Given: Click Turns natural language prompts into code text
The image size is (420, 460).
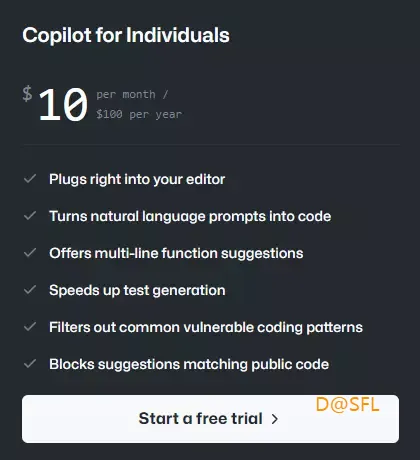Looking at the screenshot, I should click(190, 216).
